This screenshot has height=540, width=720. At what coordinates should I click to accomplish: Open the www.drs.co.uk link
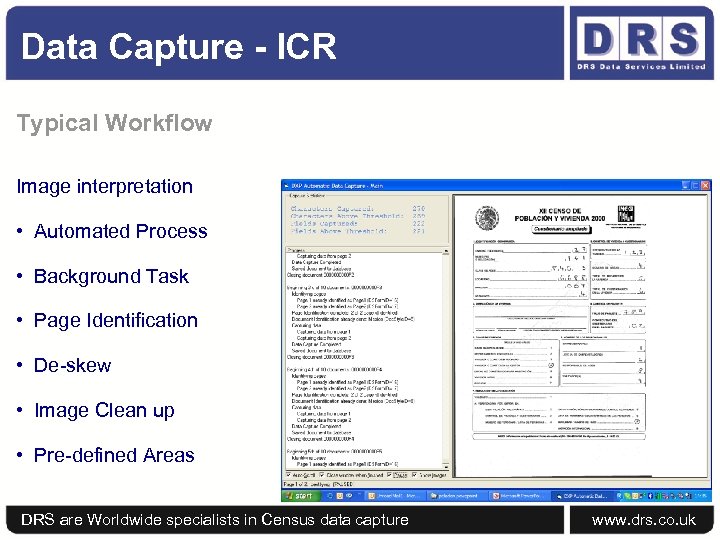(x=644, y=520)
